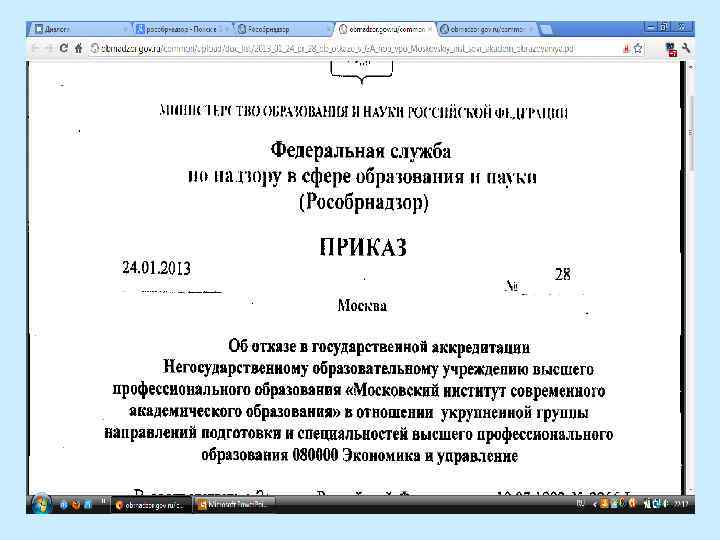This screenshot has width=720, height=540.
Task: Click the system tray clock
Action: click(x=681, y=505)
